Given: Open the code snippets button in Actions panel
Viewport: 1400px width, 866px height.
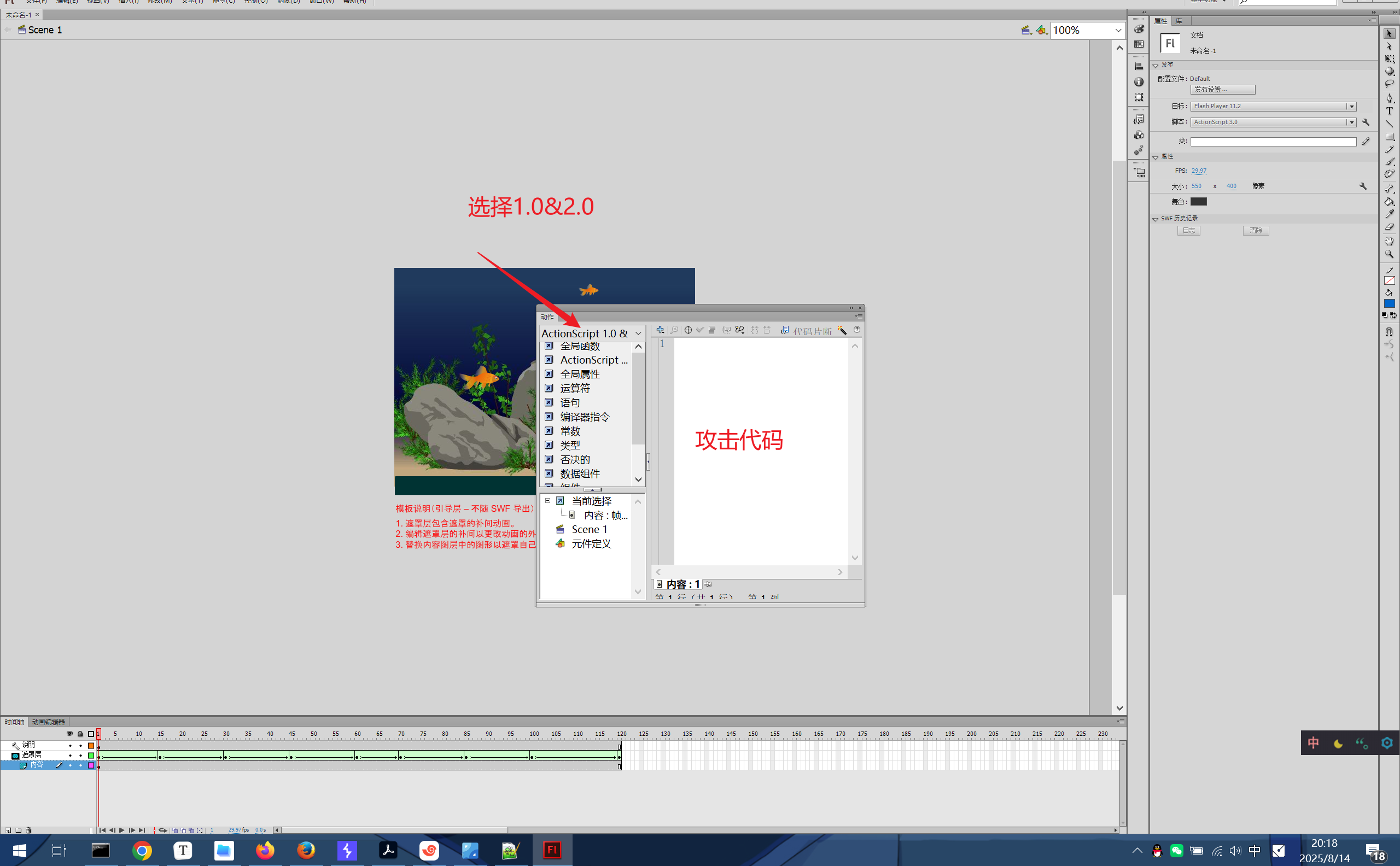Looking at the screenshot, I should 807,330.
